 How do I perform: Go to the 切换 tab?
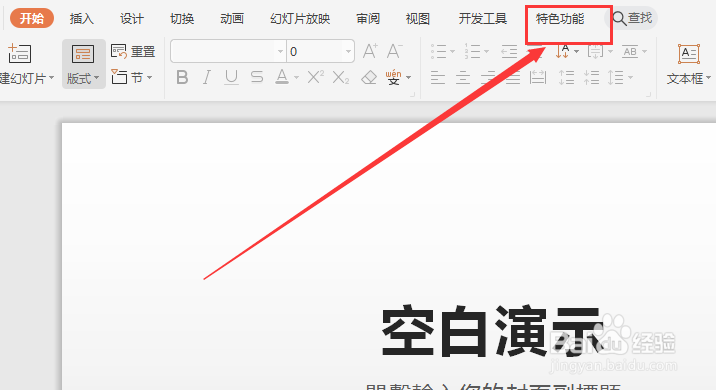(182, 19)
